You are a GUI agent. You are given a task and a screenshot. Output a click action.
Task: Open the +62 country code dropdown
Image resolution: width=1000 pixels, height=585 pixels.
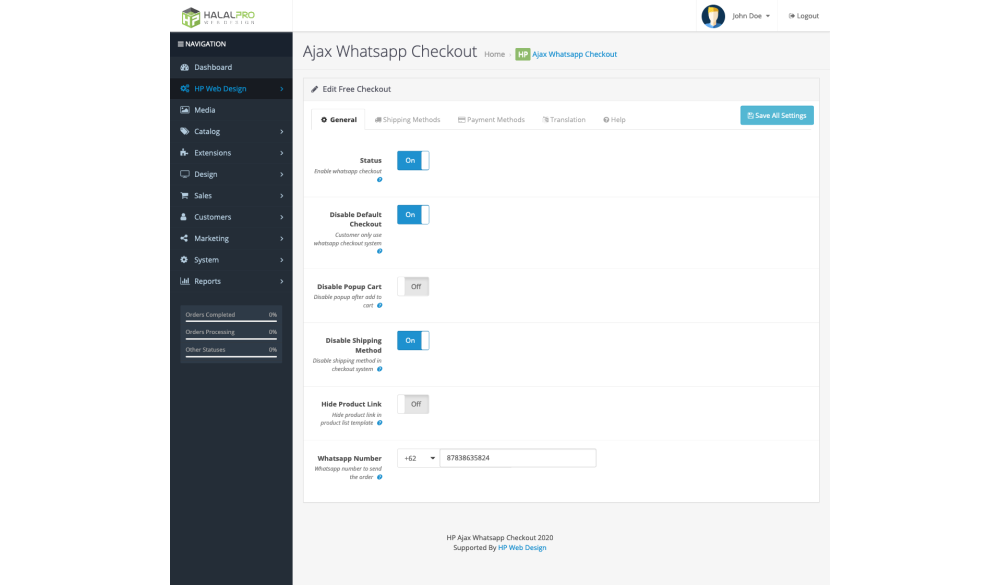click(x=418, y=458)
